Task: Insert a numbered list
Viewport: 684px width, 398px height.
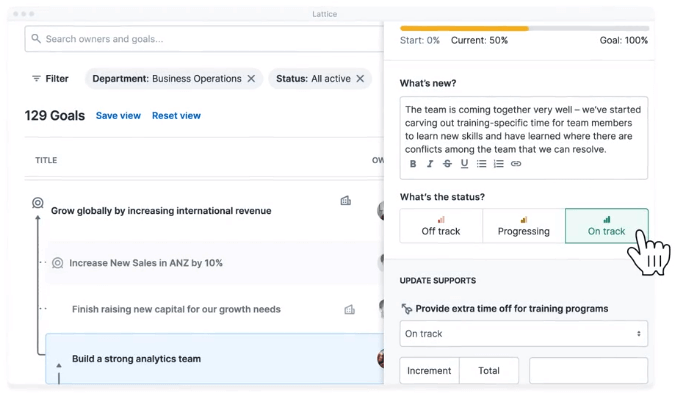Action: (x=499, y=164)
